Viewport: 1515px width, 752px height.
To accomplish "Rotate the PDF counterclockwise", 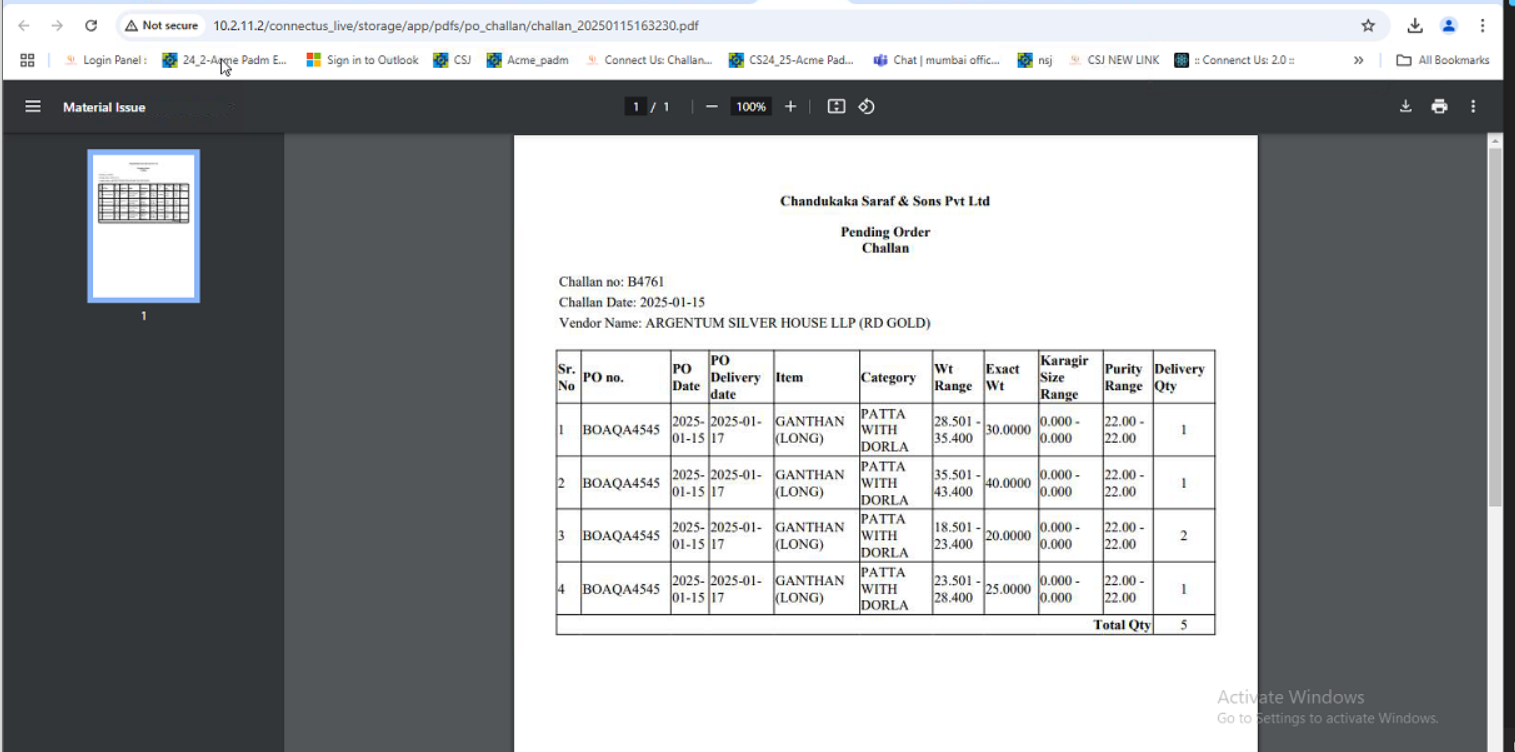I will coord(867,106).
